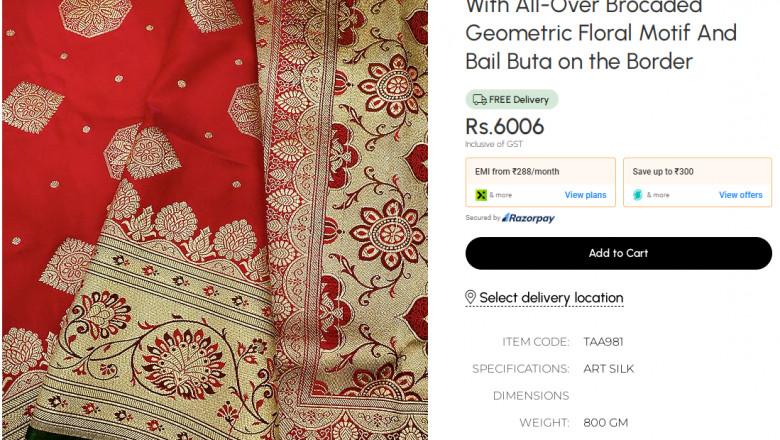Click the Razorpay logo
The image size is (780, 440).
point(528,218)
